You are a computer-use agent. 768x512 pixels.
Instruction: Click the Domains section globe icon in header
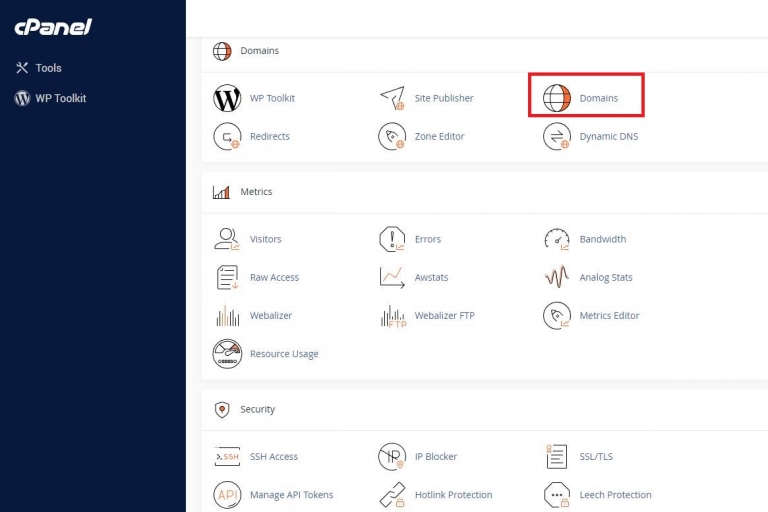click(x=222, y=51)
